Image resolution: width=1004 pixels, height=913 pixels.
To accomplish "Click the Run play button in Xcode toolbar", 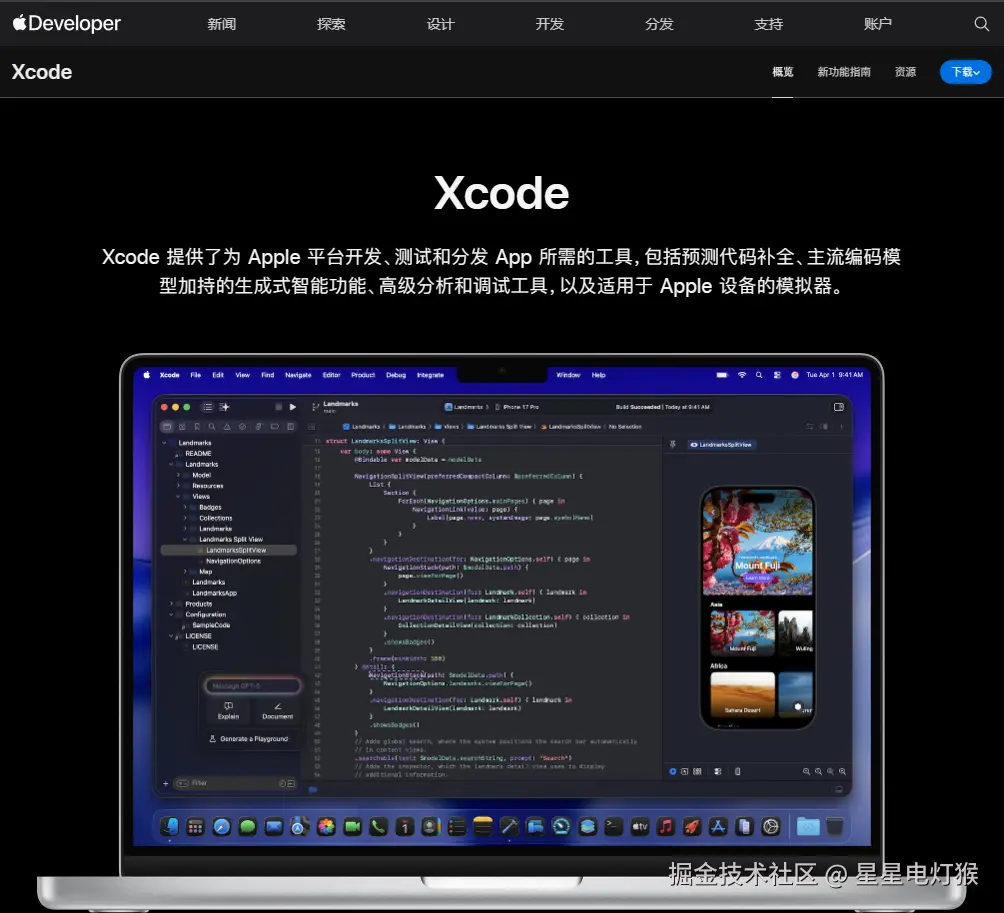I will (x=291, y=406).
